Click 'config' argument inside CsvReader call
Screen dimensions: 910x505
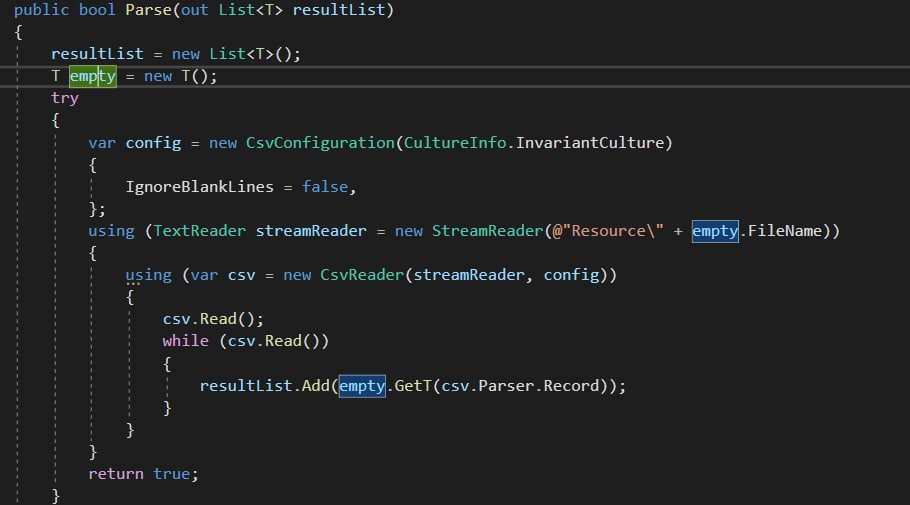570,275
